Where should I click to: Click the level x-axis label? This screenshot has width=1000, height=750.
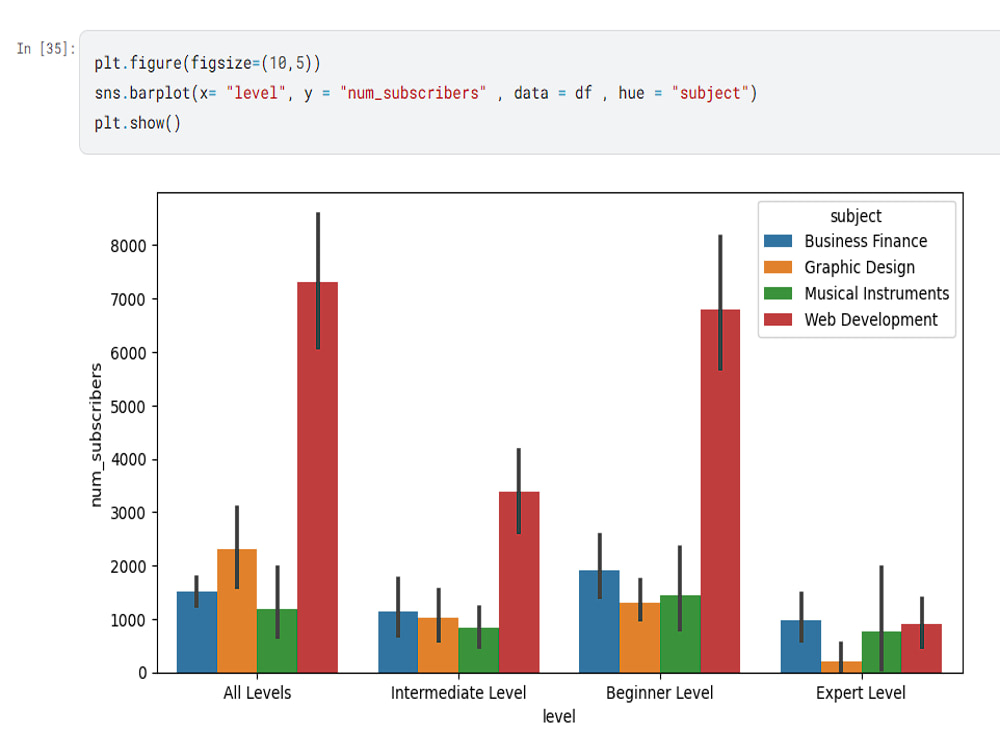click(x=559, y=716)
